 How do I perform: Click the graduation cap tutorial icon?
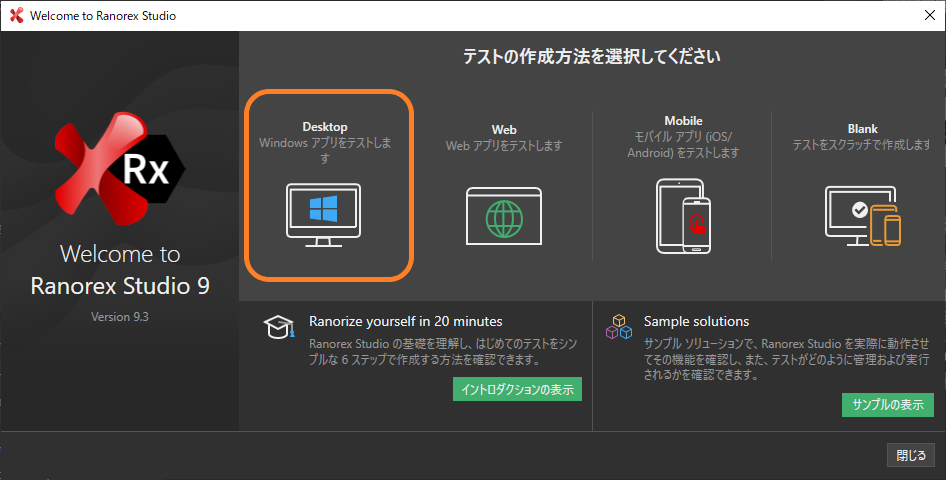(279, 327)
